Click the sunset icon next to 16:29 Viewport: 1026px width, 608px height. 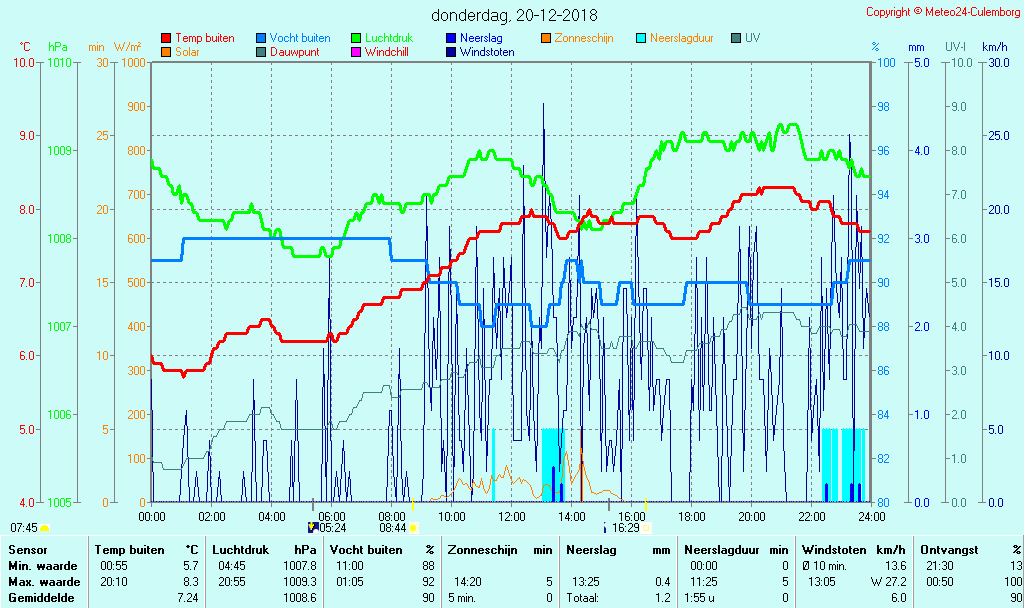point(646,527)
